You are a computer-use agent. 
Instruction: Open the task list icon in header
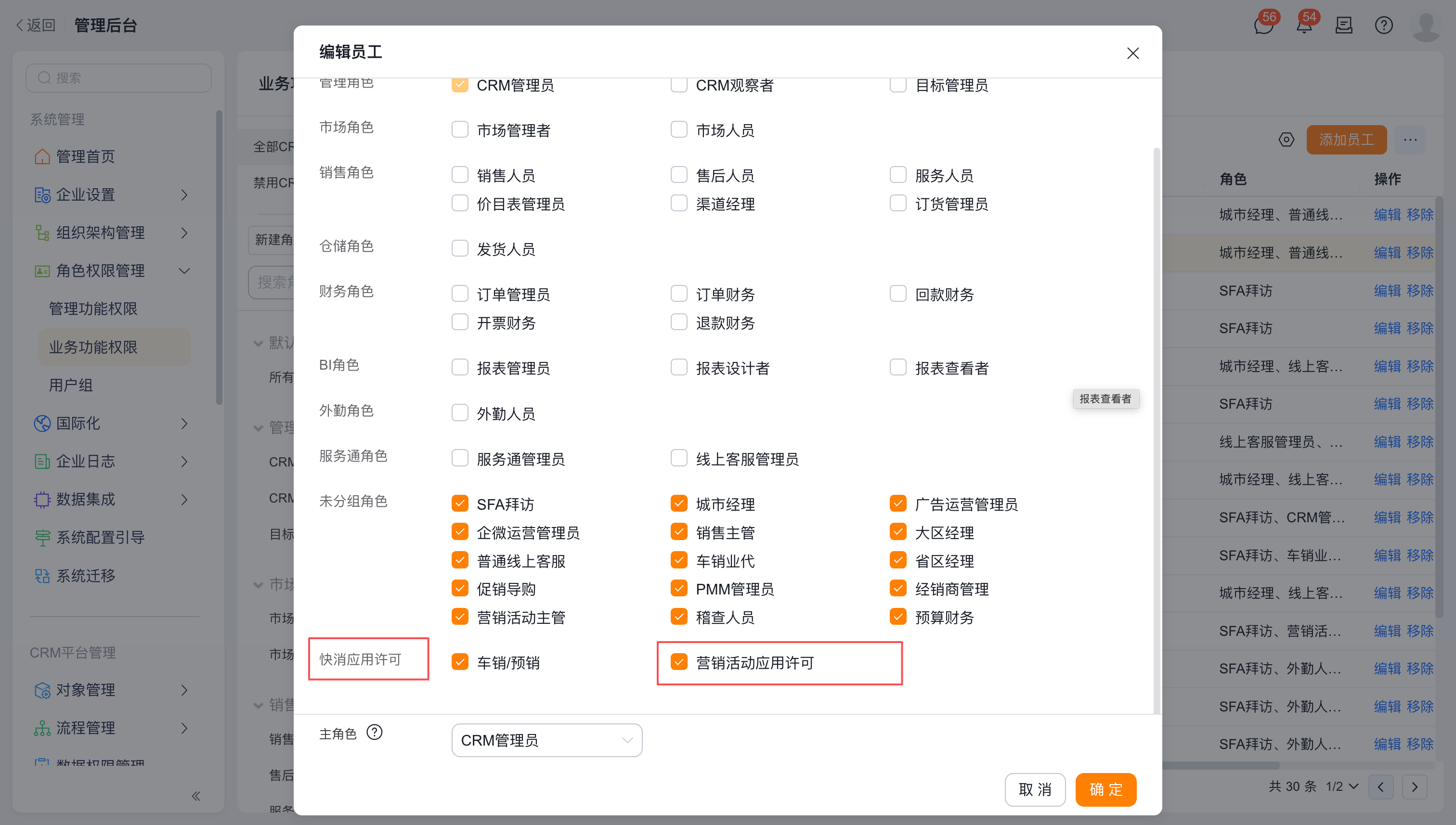[1344, 26]
